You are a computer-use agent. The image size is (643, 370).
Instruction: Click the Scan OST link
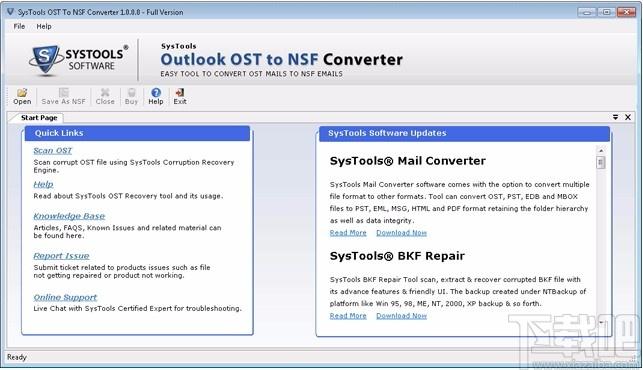52,151
